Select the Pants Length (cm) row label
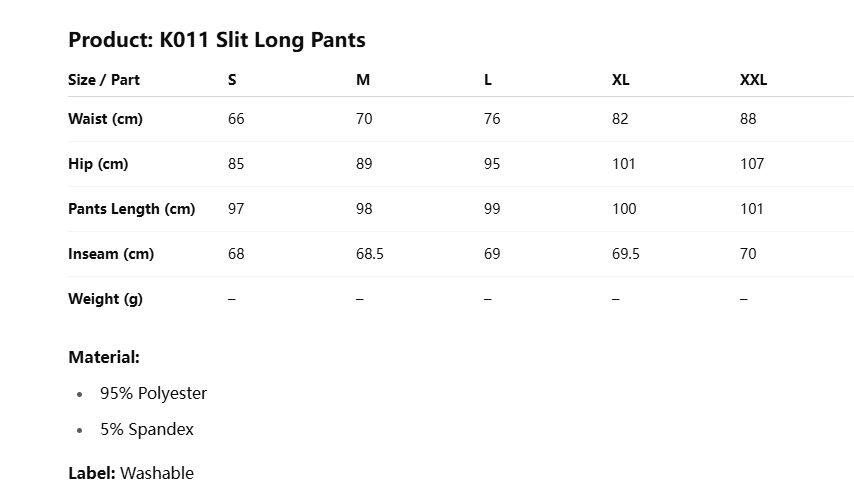Image resolution: width=854 pixels, height=495 pixels. (131, 209)
